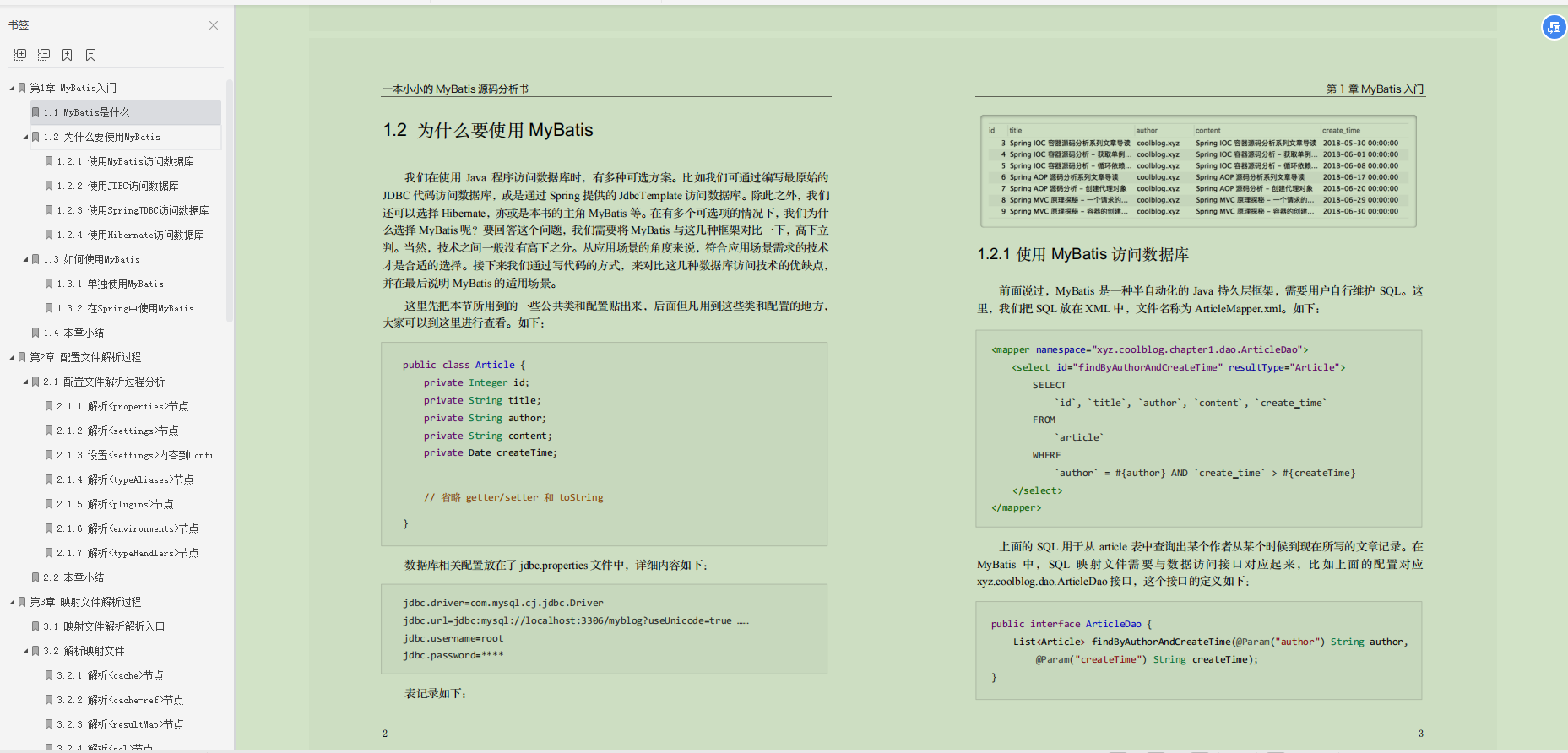Jump to bookmark 2.1.6 解析<environments>节点
Viewport: 1568px width, 753px height.
(x=128, y=528)
